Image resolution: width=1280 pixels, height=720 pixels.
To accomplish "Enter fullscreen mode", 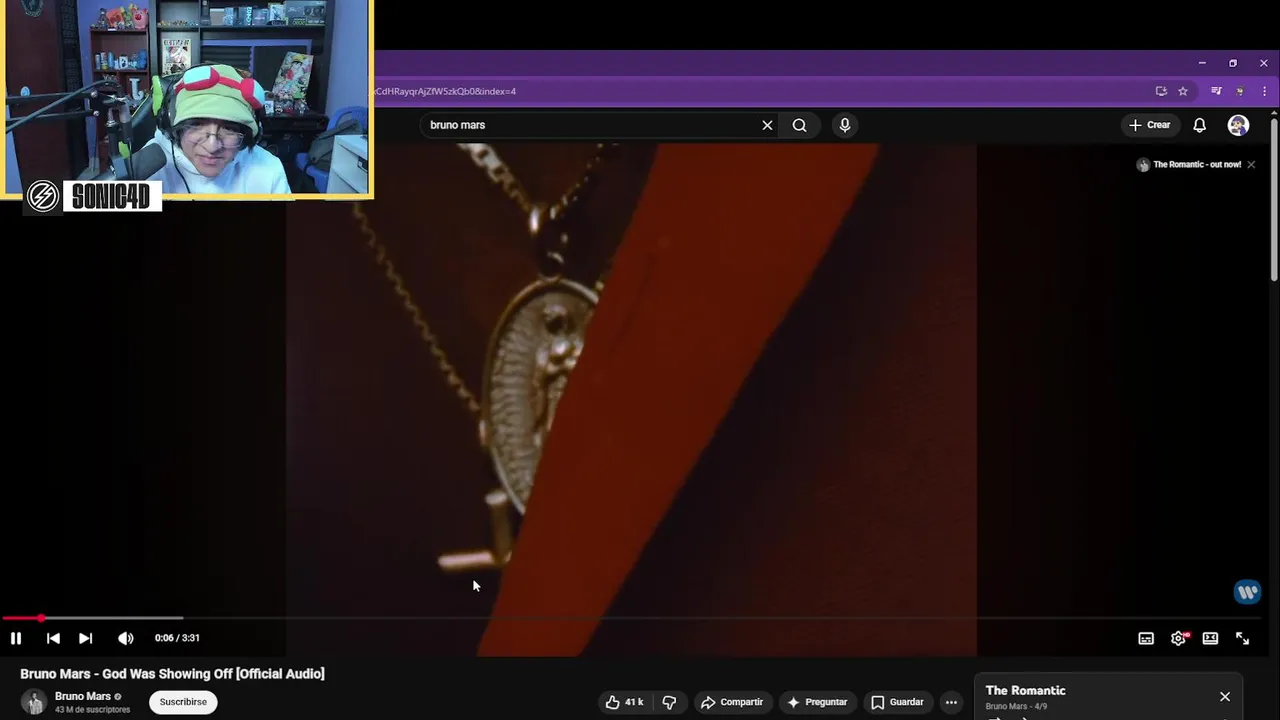I will click(x=1242, y=638).
